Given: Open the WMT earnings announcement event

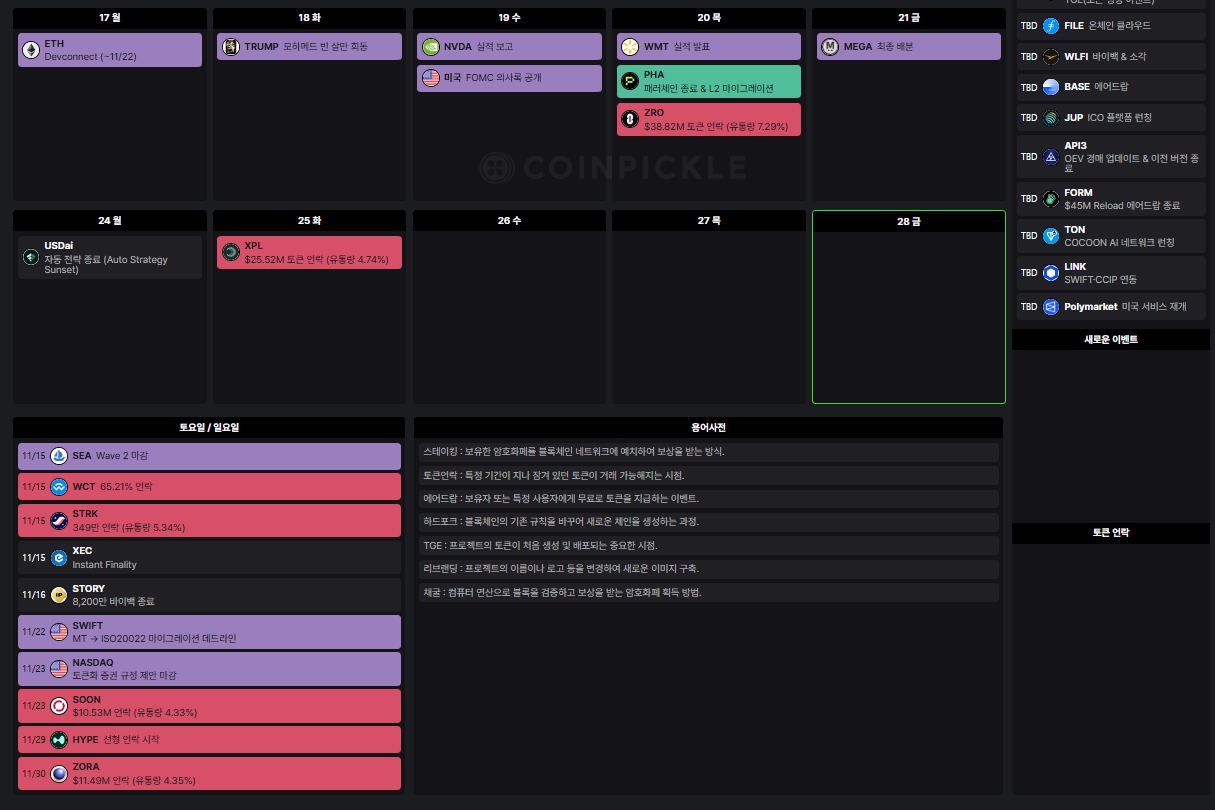Looking at the screenshot, I should [x=708, y=46].
